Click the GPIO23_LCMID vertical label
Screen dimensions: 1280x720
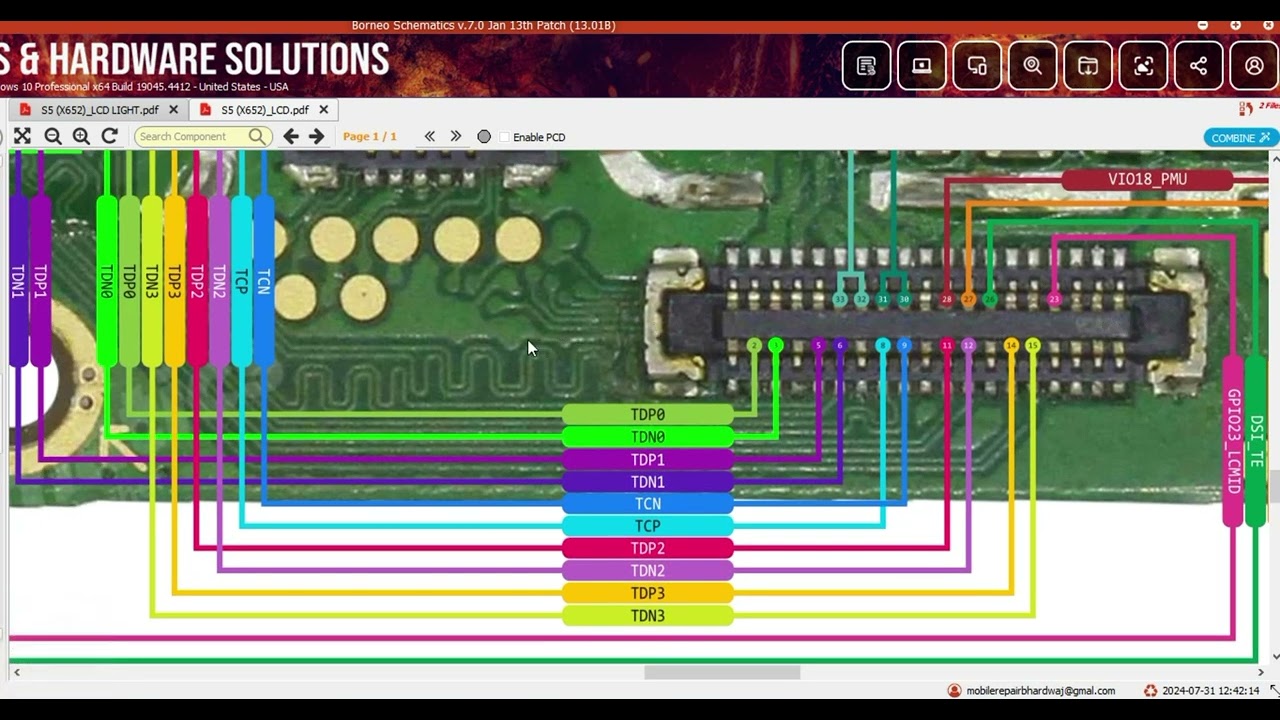(1233, 441)
